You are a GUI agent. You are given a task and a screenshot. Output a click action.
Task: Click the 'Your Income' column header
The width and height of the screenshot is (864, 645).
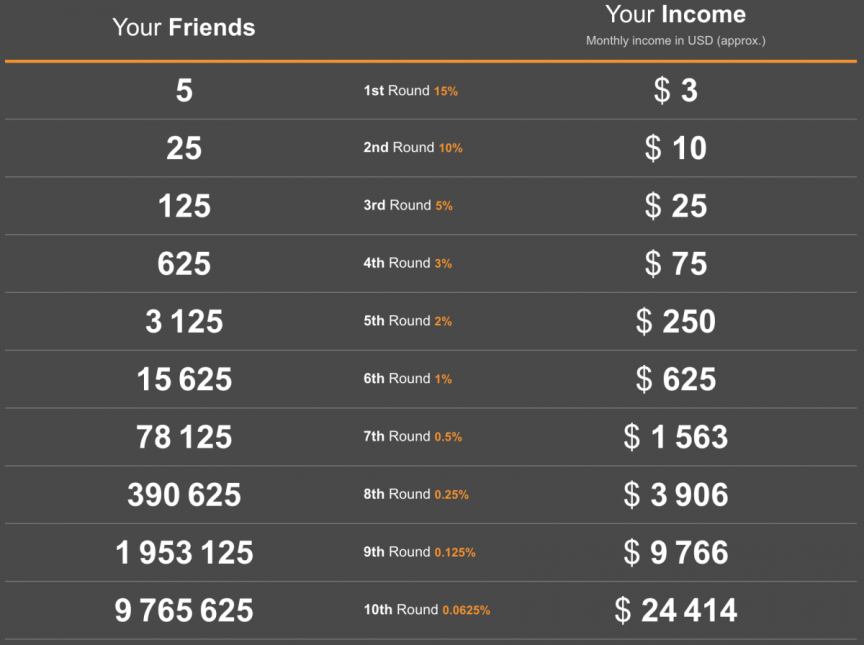pyautogui.click(x=675, y=15)
